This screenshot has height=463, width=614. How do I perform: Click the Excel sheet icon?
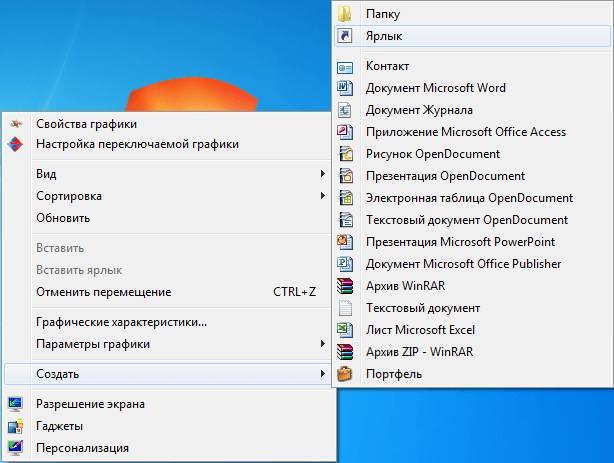(345, 330)
